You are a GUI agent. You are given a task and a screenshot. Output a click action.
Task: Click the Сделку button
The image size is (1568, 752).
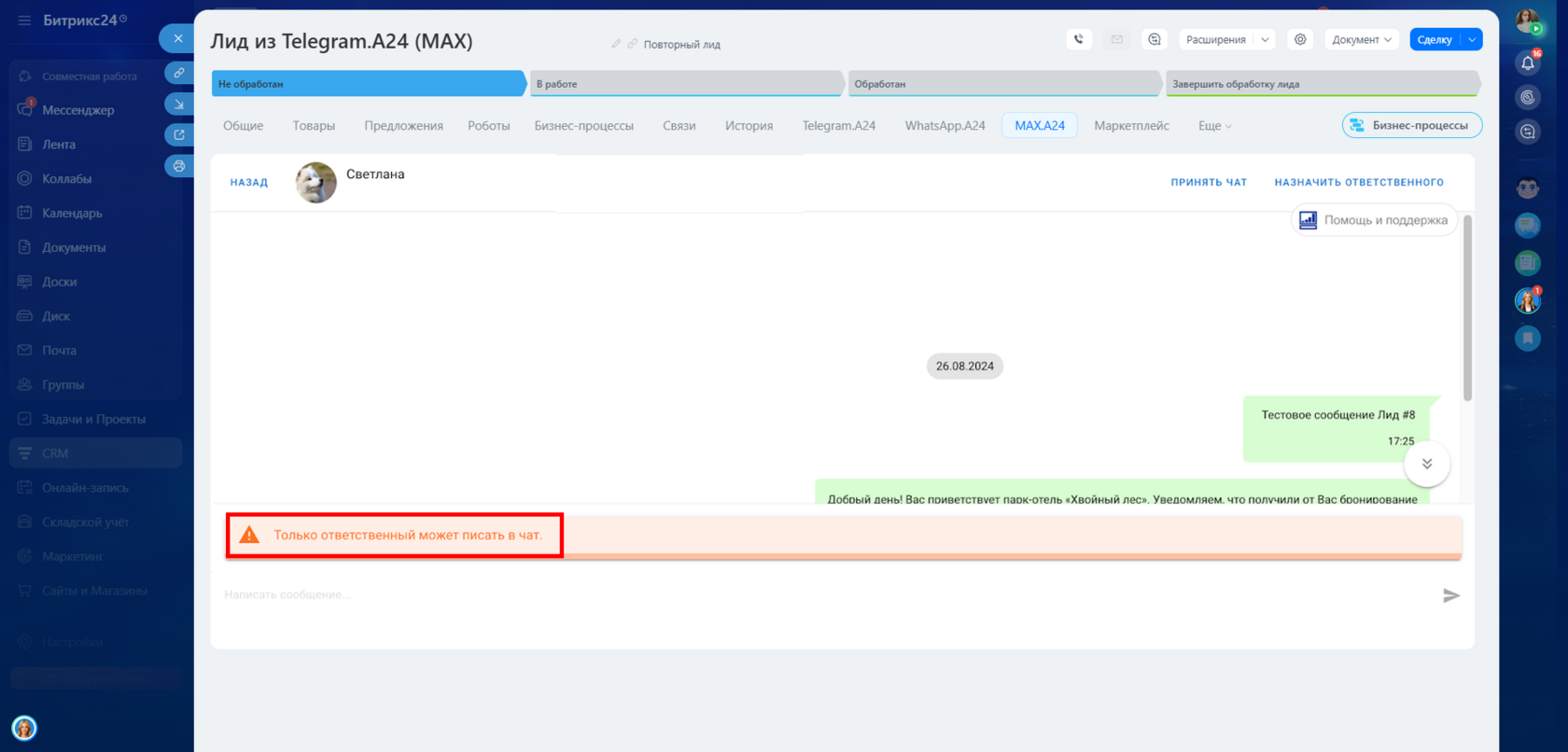click(x=1435, y=39)
